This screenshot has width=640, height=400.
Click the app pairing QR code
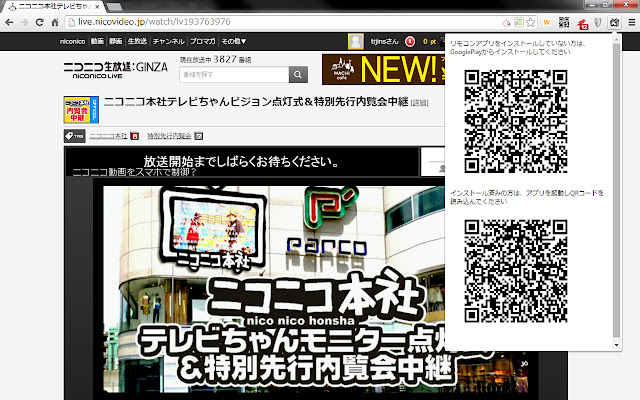click(516, 271)
